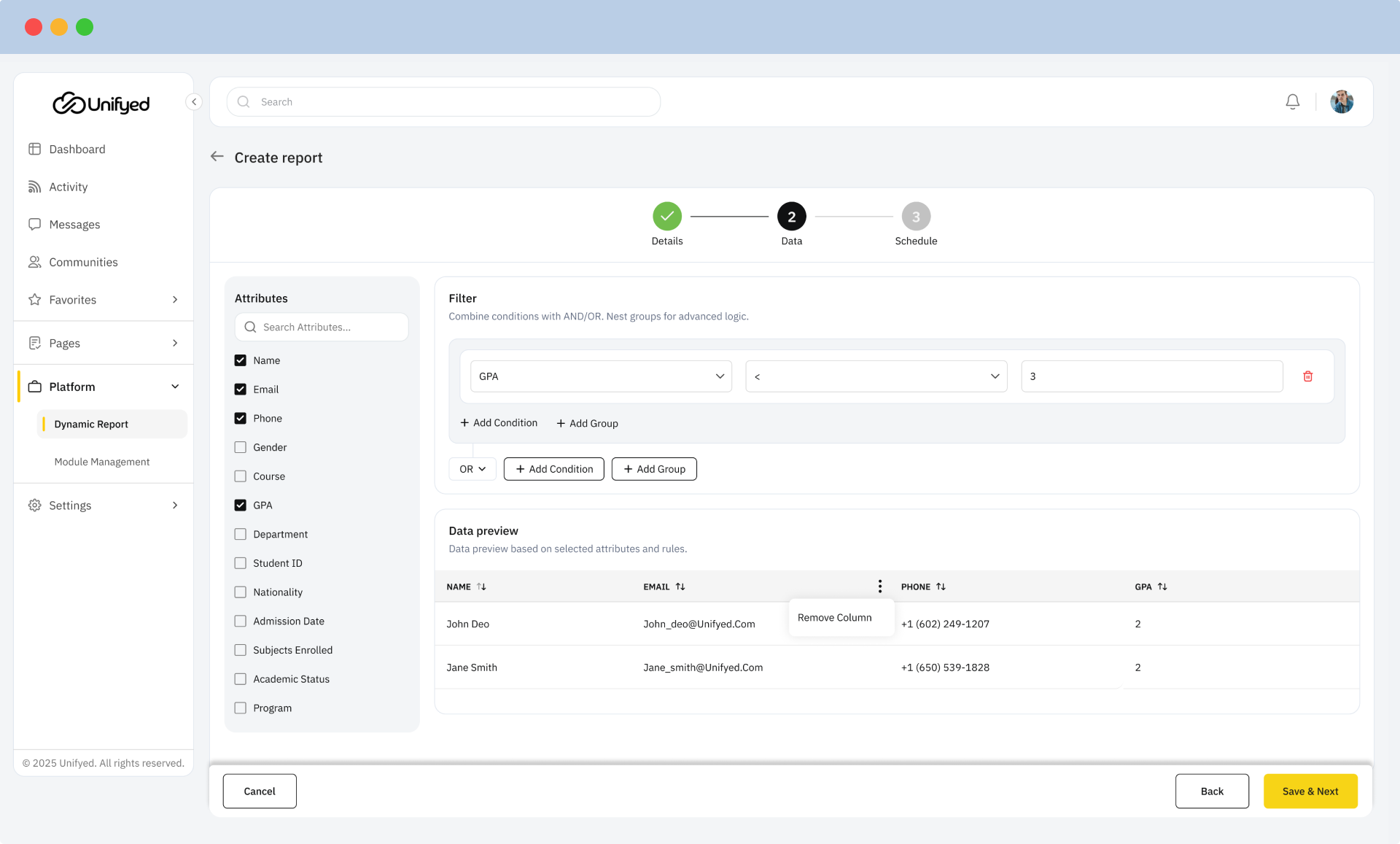
Task: Open notifications bell
Action: tap(1292, 102)
